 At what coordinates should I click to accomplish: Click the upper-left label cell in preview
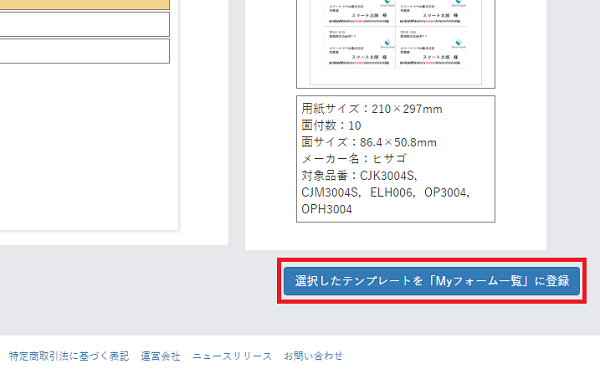coord(360,13)
